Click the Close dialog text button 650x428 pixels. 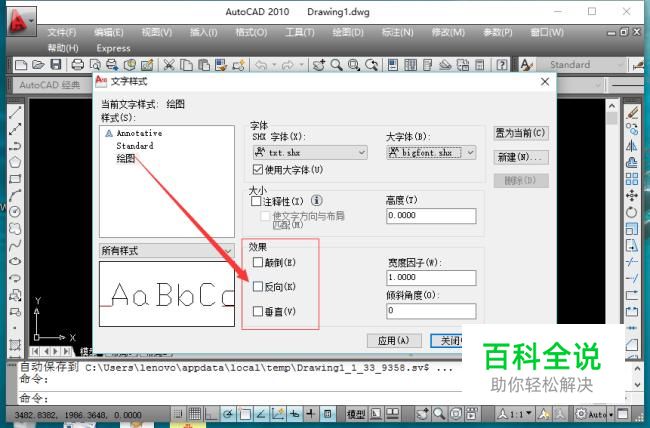pyautogui.click(x=447, y=340)
